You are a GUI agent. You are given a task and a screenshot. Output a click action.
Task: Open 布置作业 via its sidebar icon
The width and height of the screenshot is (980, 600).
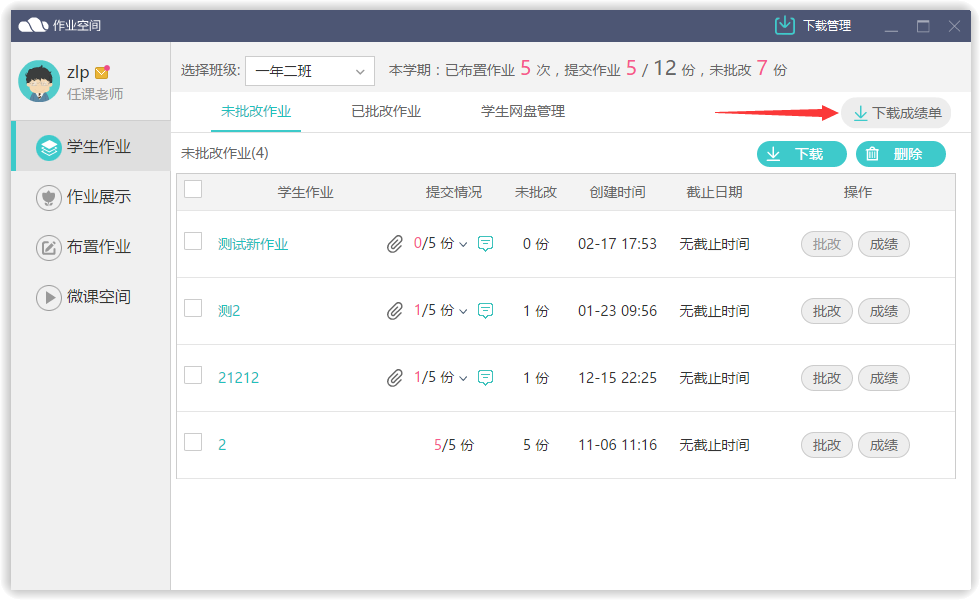[49, 247]
